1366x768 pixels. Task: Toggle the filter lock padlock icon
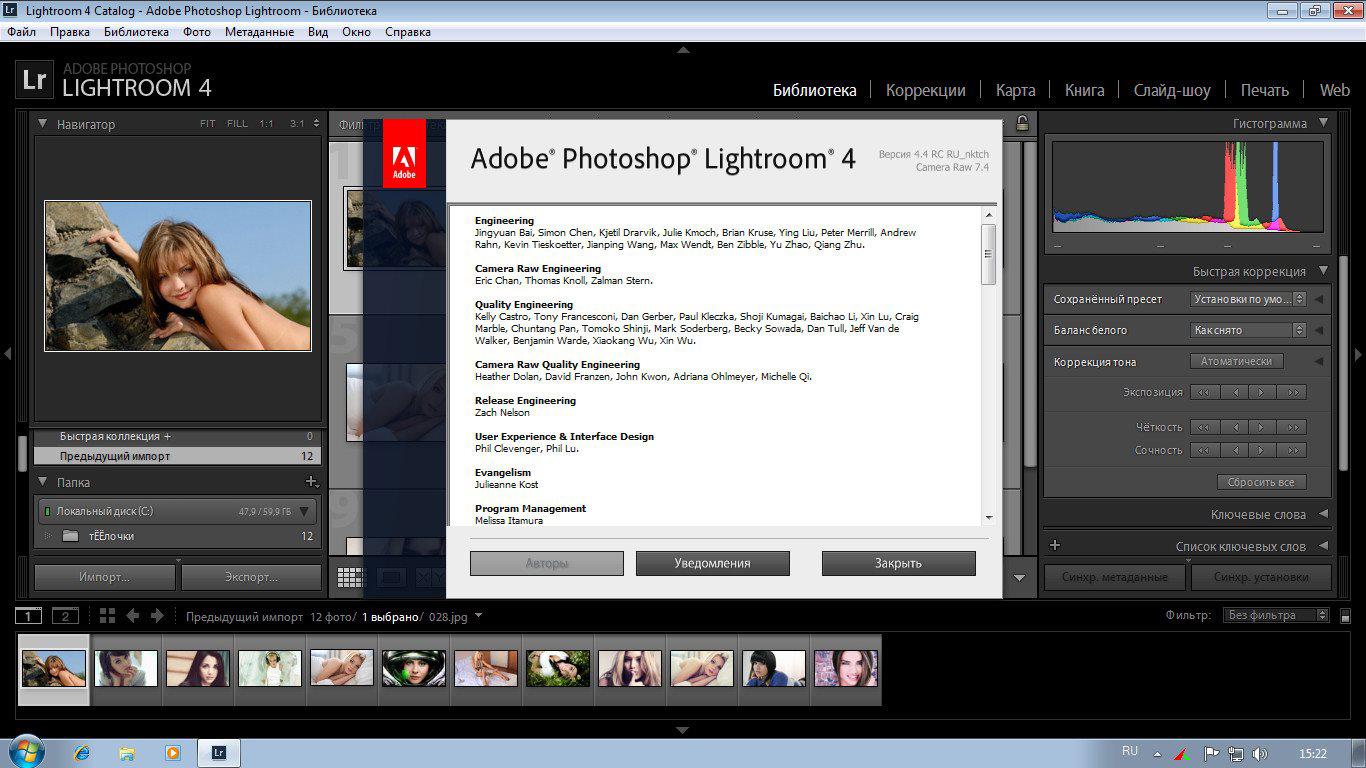(1022, 124)
